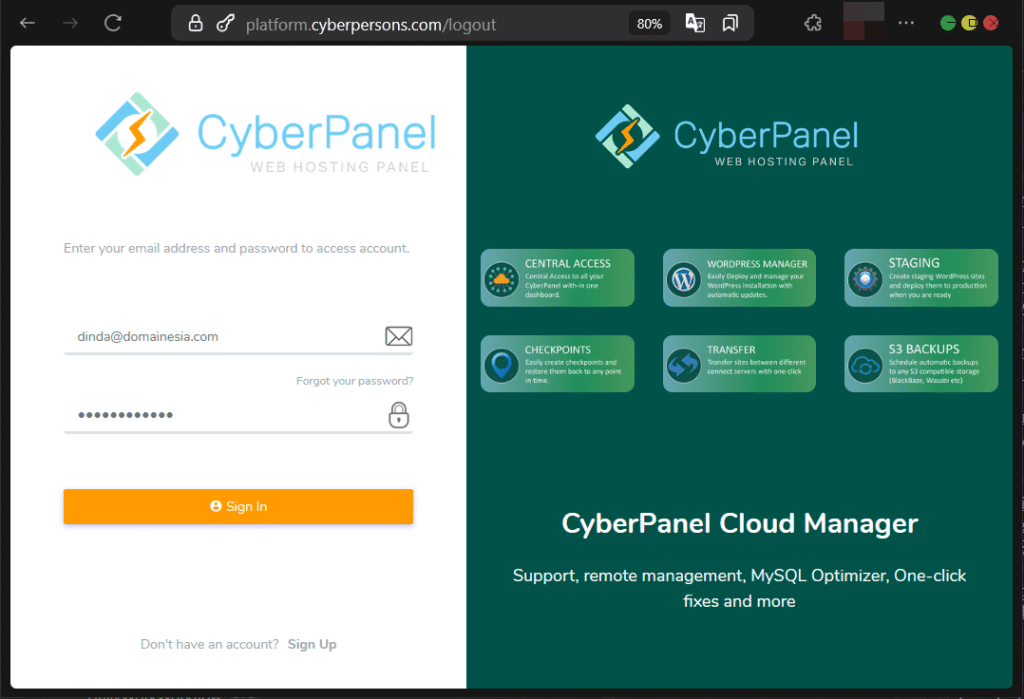The height and width of the screenshot is (699, 1024).
Task: Go forward with the browser forward arrow
Action: (70, 24)
